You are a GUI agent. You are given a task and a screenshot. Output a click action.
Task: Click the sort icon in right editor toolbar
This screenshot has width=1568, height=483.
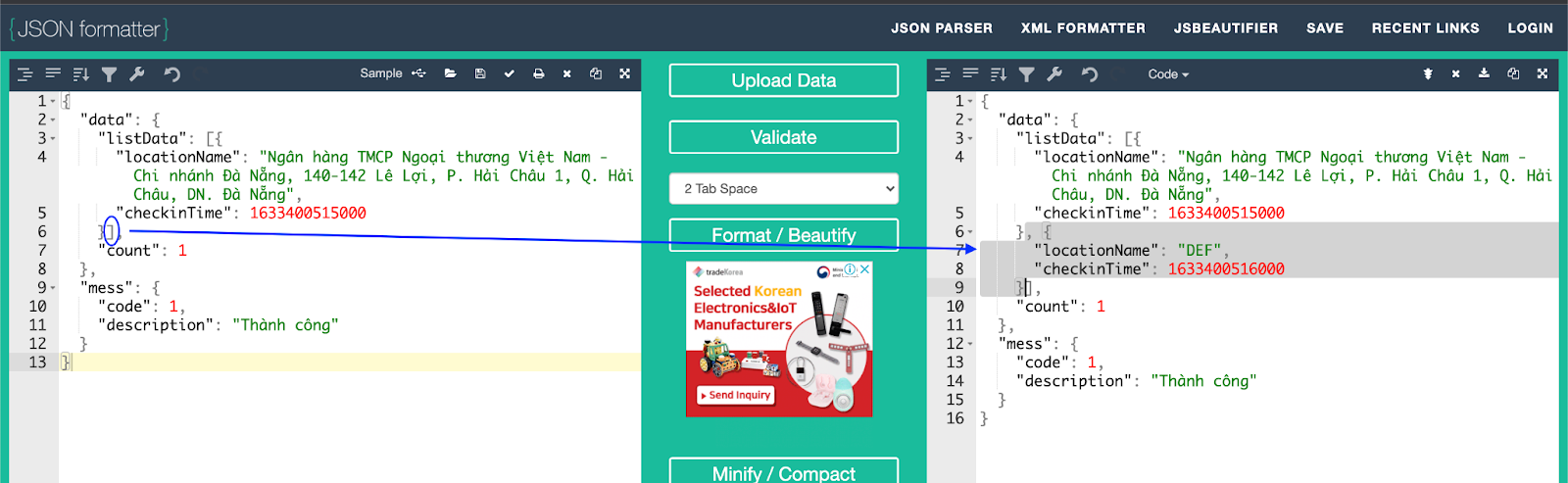[999, 74]
